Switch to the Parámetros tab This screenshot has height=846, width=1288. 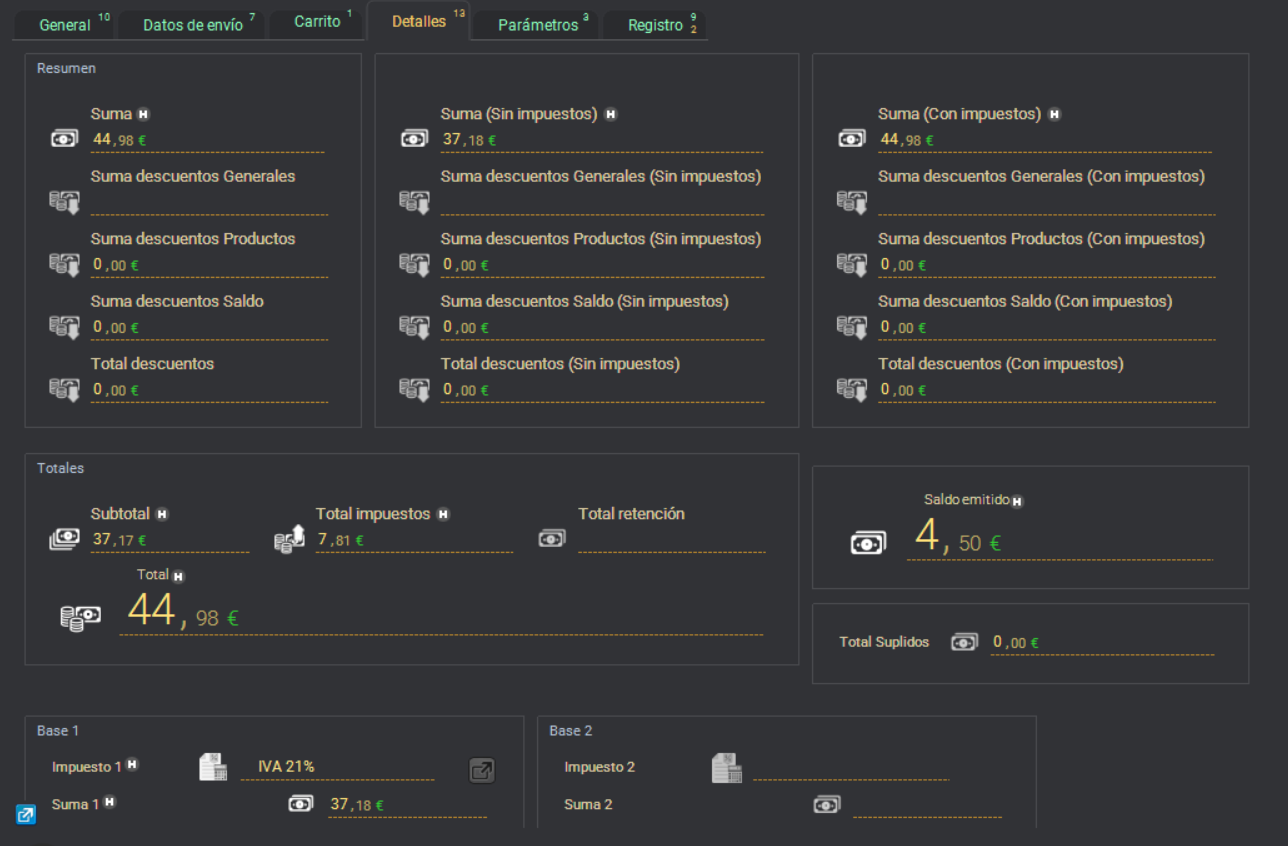(538, 25)
